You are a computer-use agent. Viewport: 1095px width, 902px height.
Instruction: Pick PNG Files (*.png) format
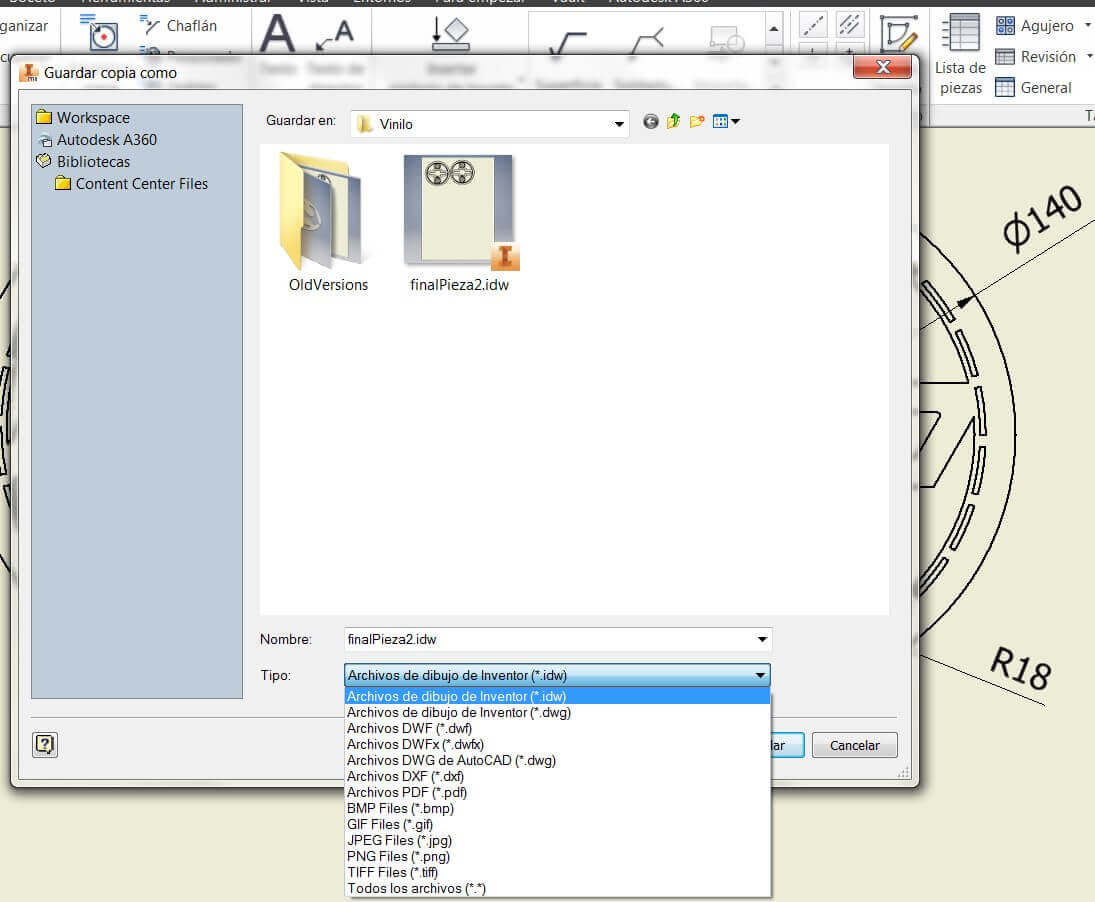point(398,856)
